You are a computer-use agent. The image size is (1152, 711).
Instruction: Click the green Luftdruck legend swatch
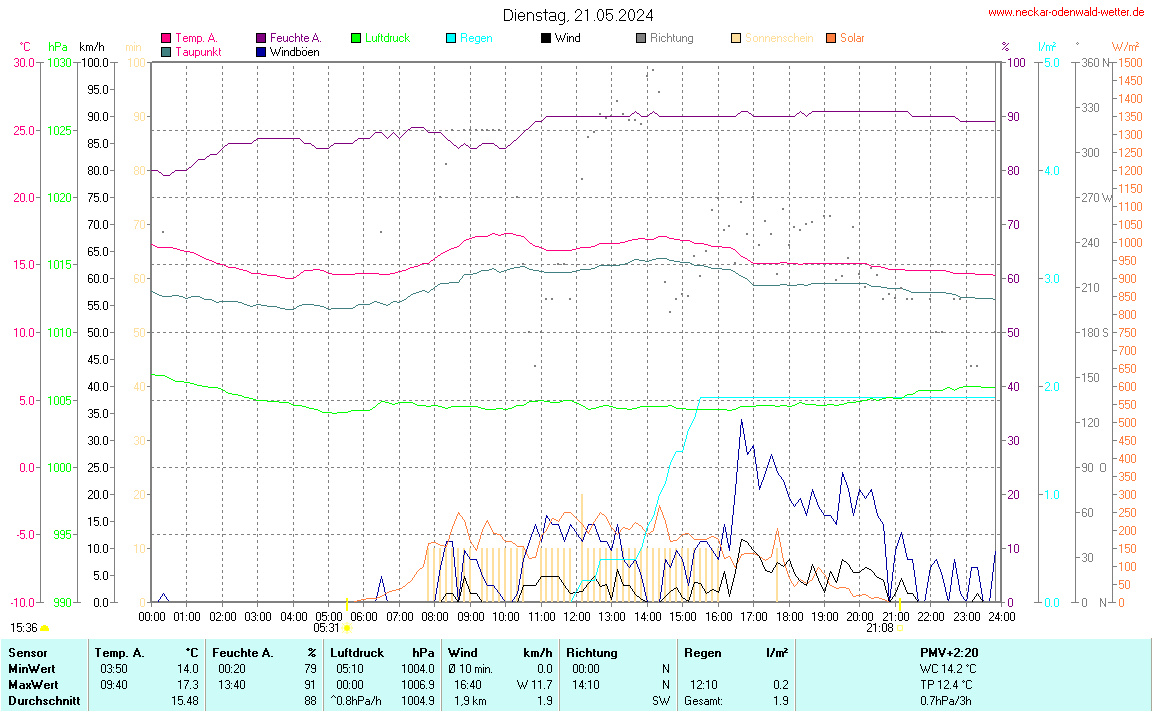click(x=356, y=38)
